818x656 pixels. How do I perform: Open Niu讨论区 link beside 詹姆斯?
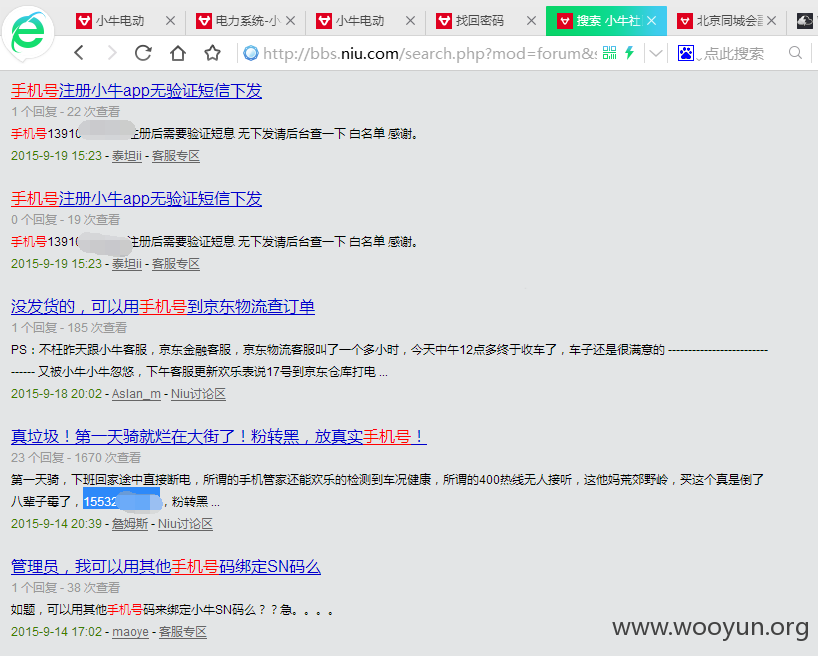click(x=185, y=524)
